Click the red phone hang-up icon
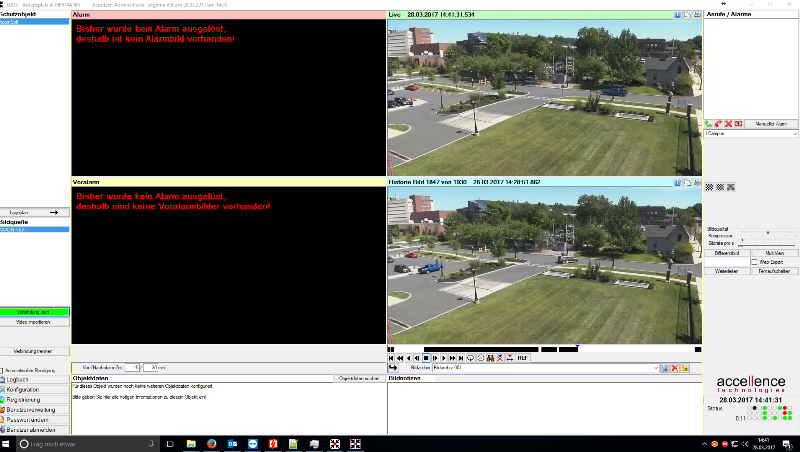Screen dimensions: 800x452 pyautogui.click(x=718, y=123)
